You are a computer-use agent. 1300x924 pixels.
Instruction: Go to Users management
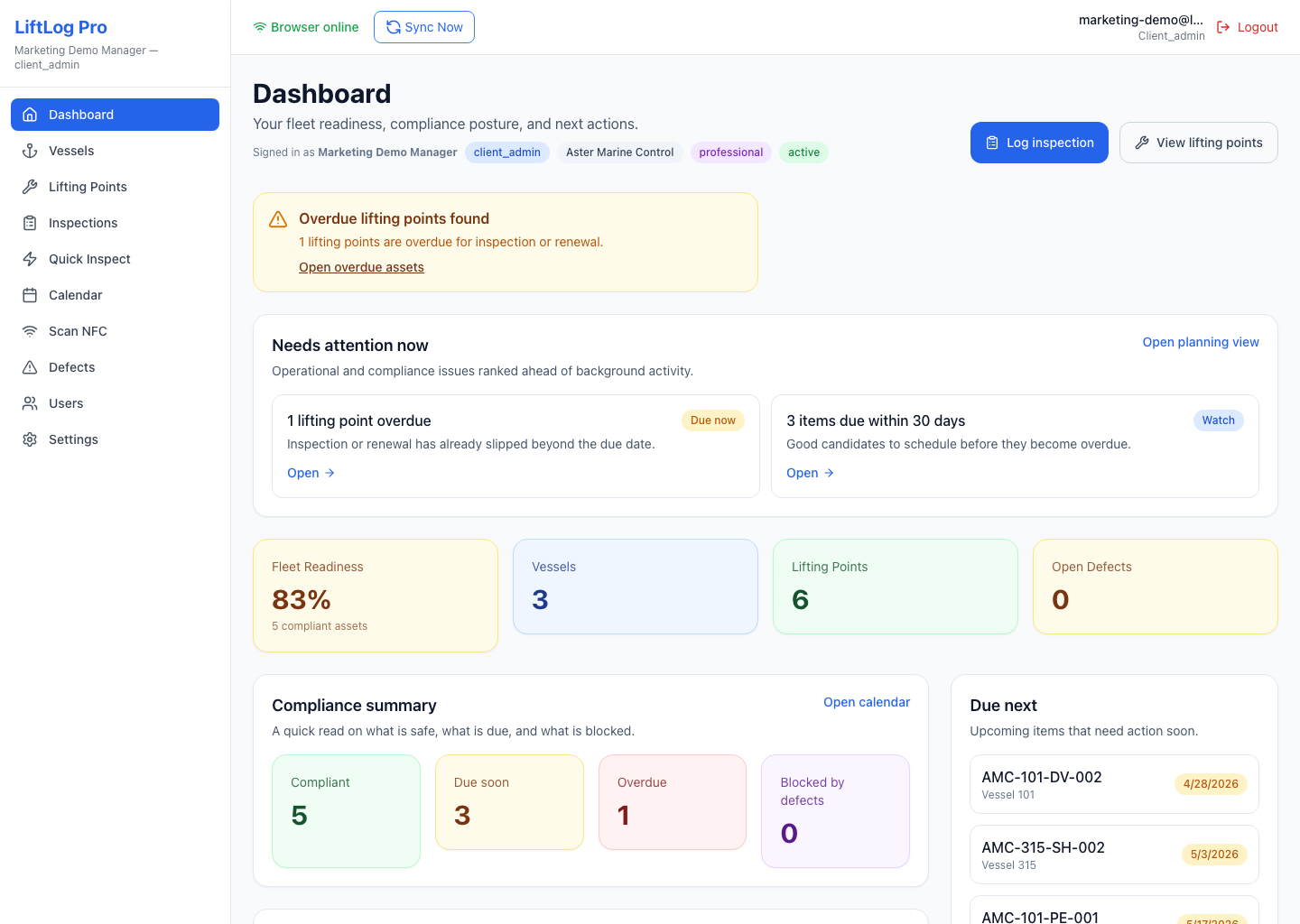pyautogui.click(x=115, y=403)
